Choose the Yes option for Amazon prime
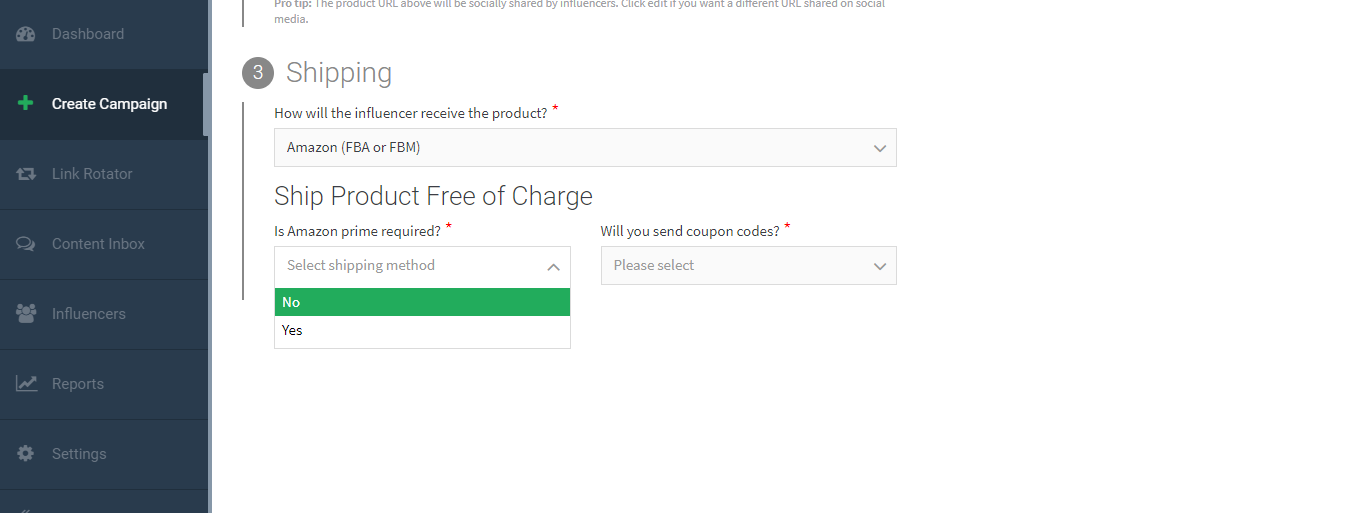This screenshot has height=513, width=1345. [422, 330]
